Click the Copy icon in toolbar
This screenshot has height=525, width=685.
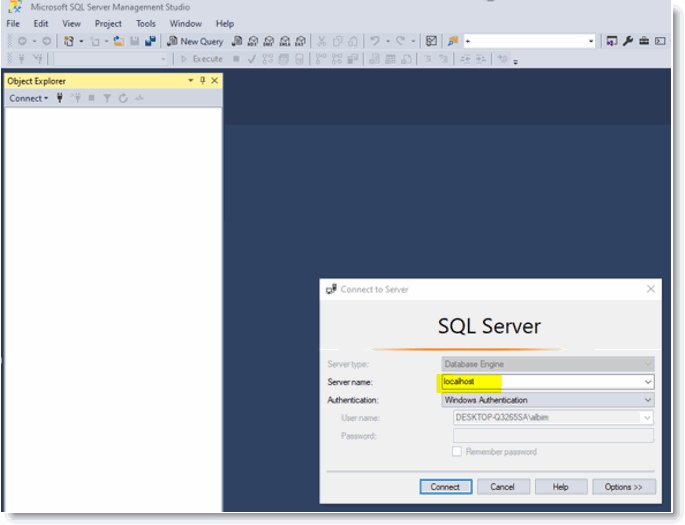click(x=337, y=41)
